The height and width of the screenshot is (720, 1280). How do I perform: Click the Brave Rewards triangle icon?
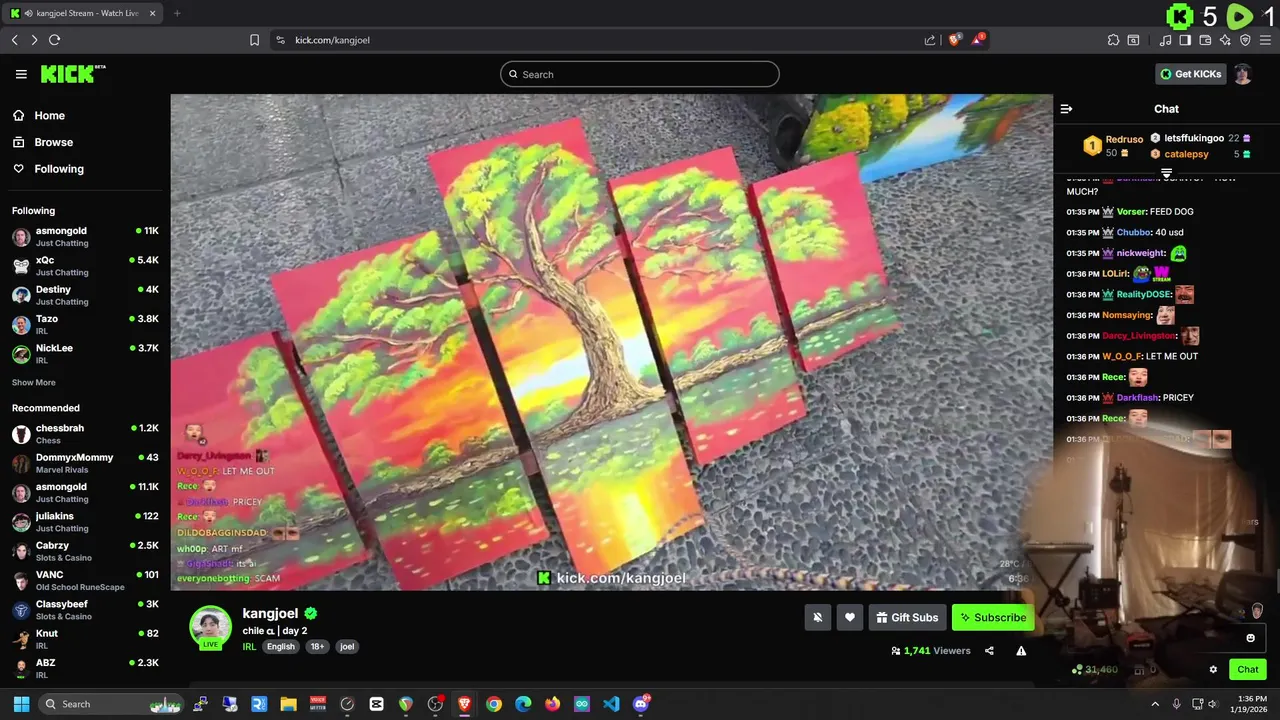(978, 40)
